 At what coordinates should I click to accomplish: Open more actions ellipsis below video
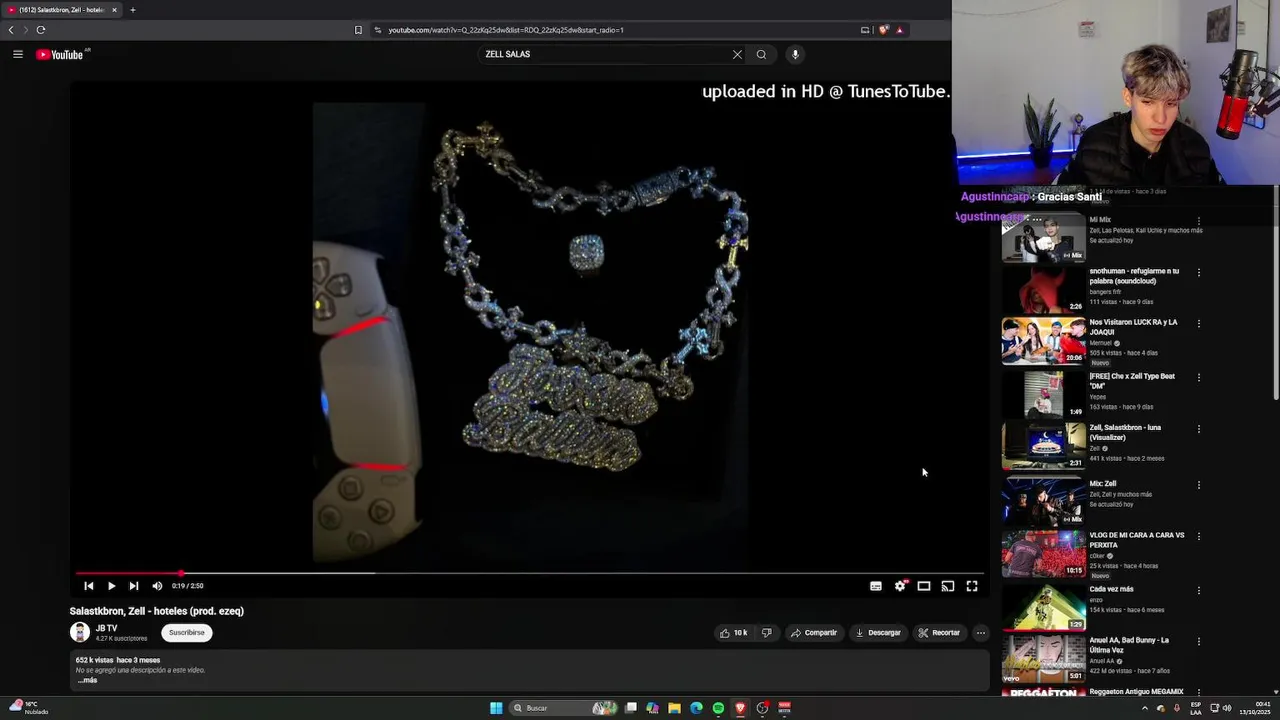981,632
